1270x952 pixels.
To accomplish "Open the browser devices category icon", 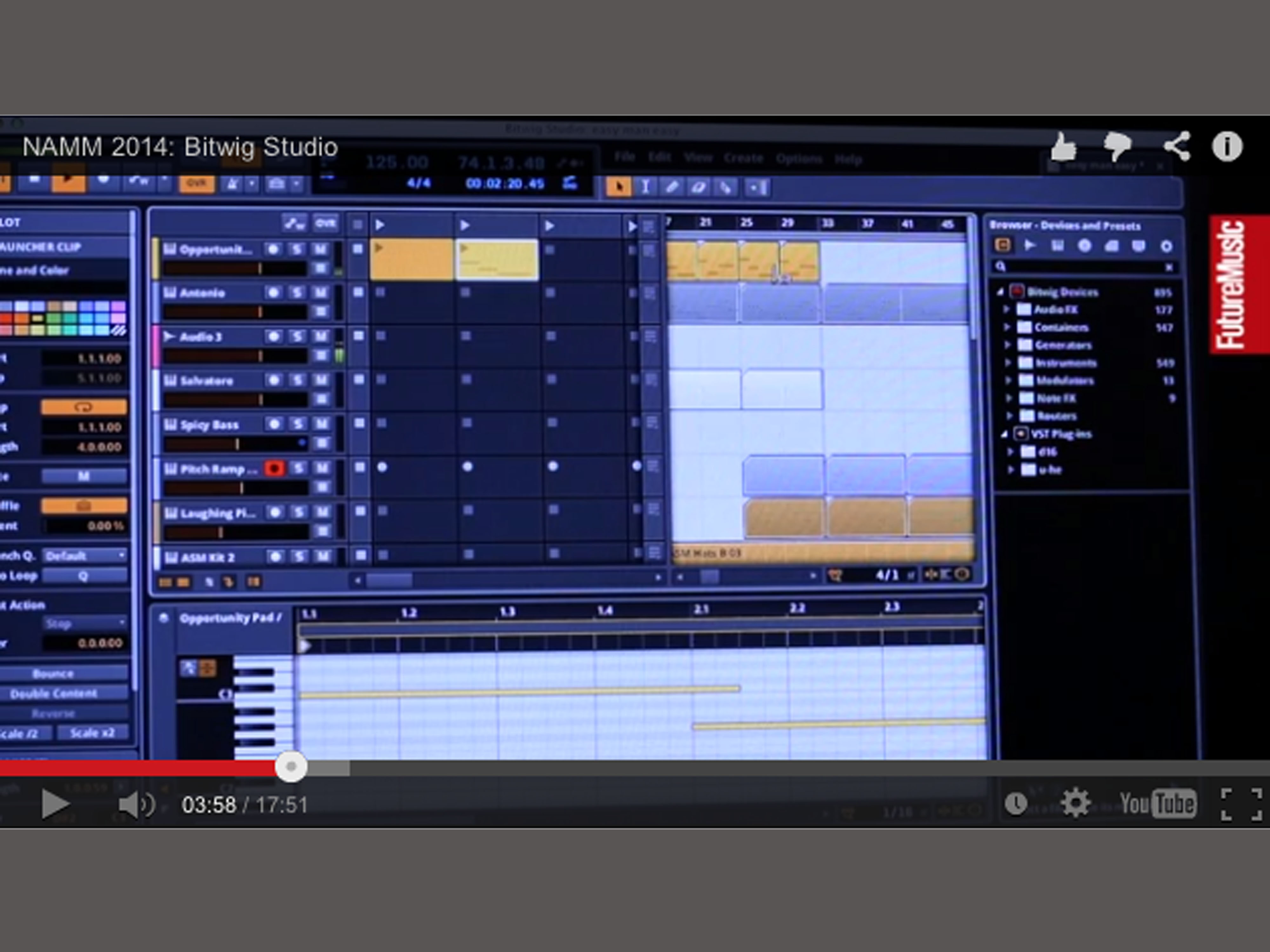I will pyautogui.click(x=1002, y=246).
